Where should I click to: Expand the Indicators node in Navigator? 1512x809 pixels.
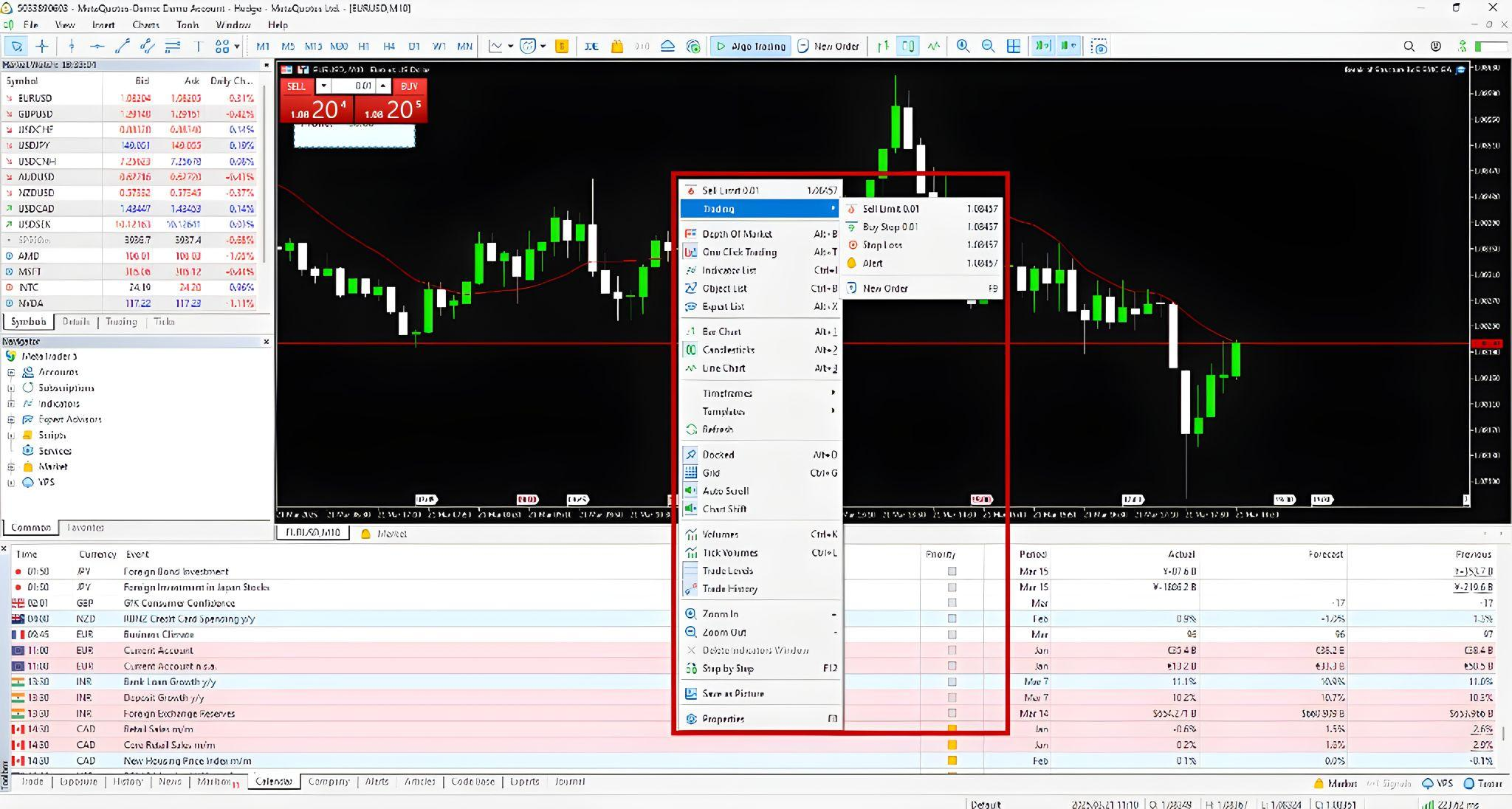pos(11,404)
